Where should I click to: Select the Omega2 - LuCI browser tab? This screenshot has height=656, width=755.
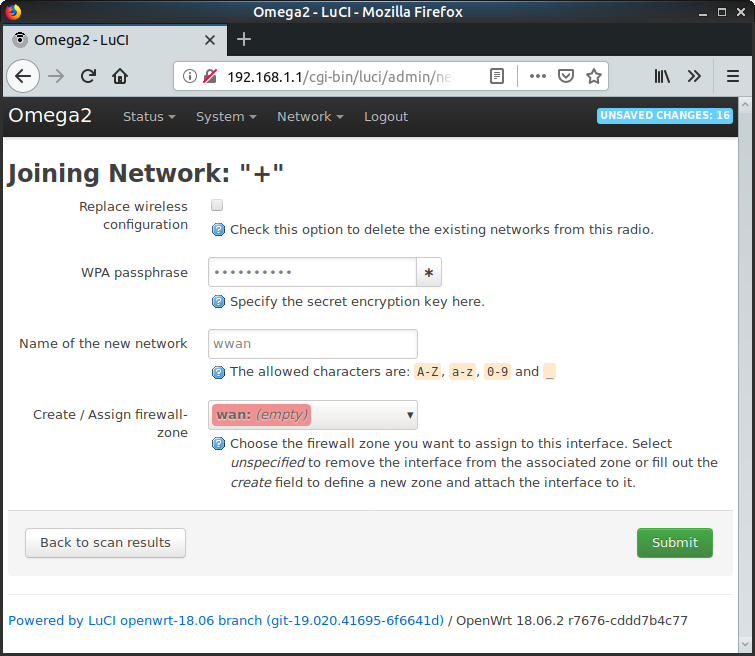[x=115, y=40]
